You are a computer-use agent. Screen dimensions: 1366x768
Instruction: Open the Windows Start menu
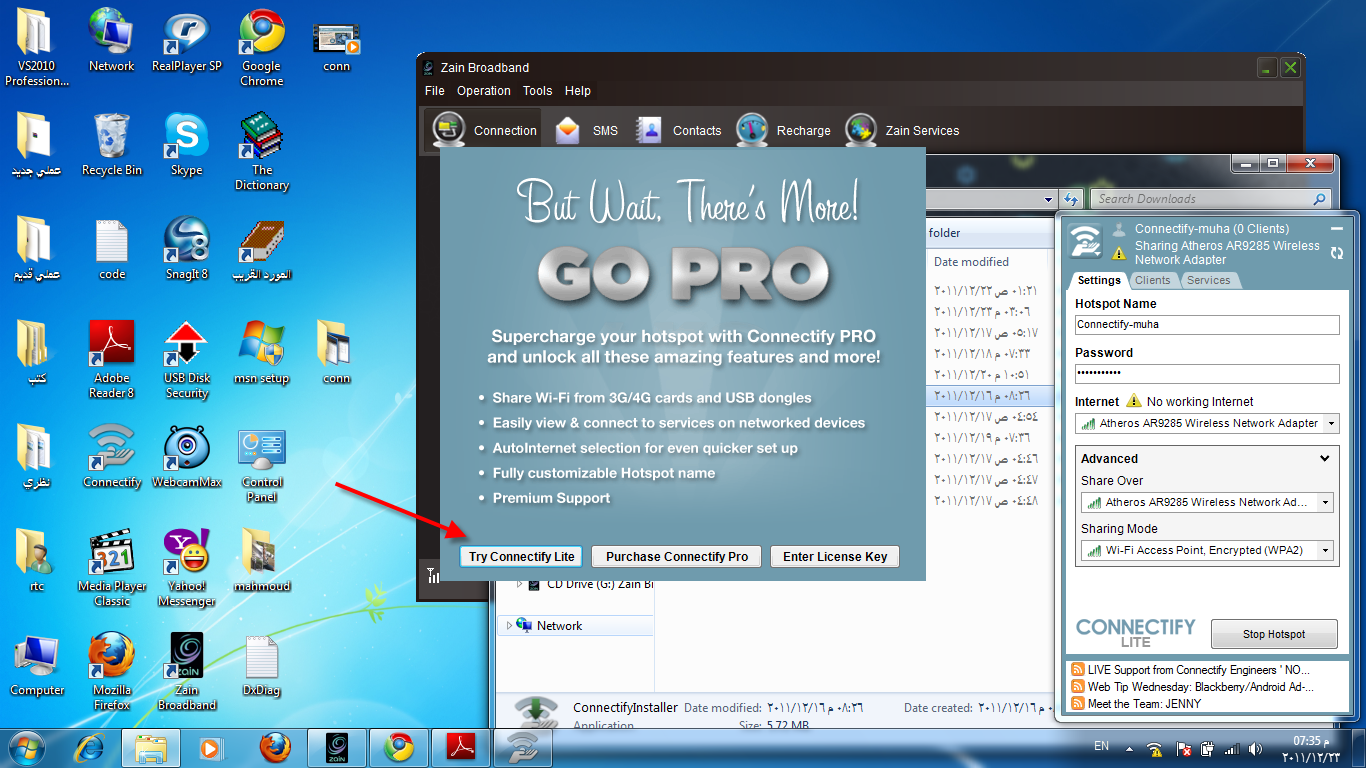[x=27, y=748]
